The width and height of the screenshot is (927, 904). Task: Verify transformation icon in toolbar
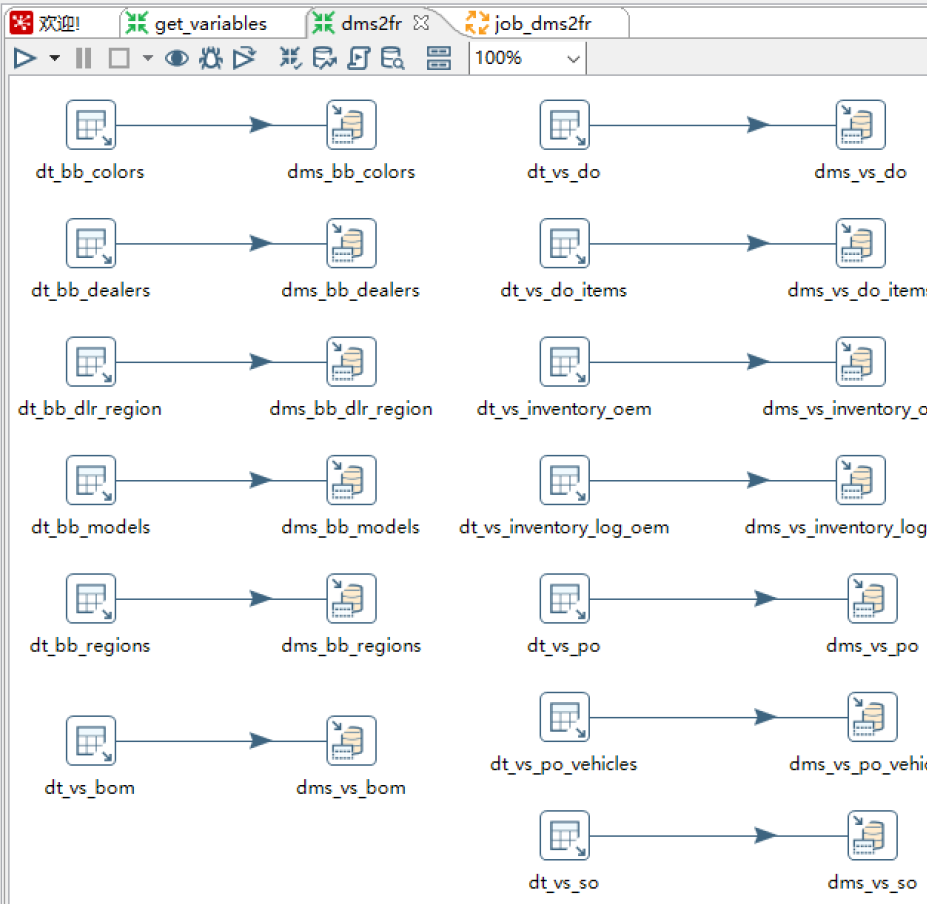point(290,58)
